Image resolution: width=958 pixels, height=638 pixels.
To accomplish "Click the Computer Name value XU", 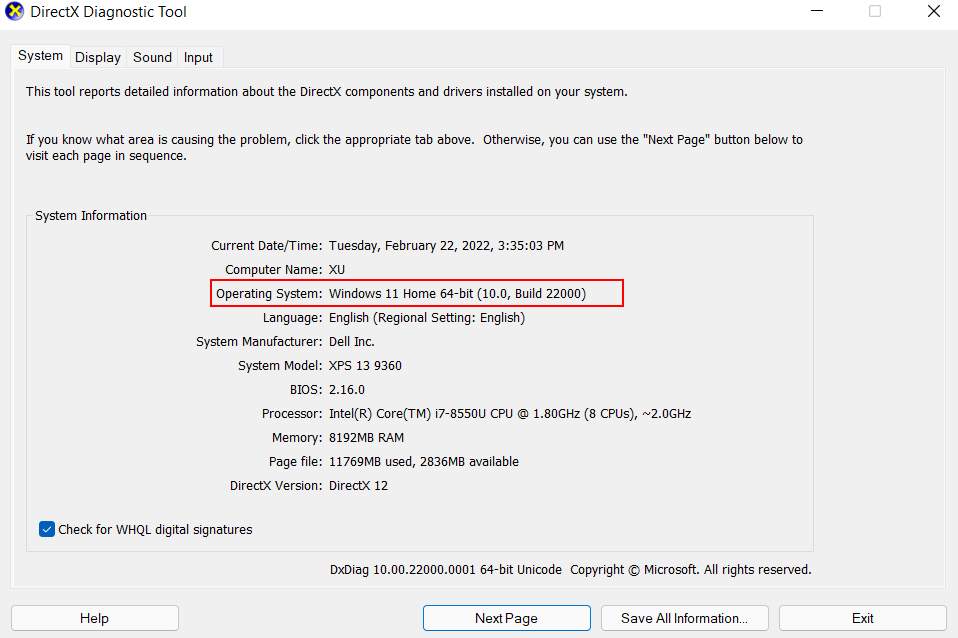I will click(337, 270).
